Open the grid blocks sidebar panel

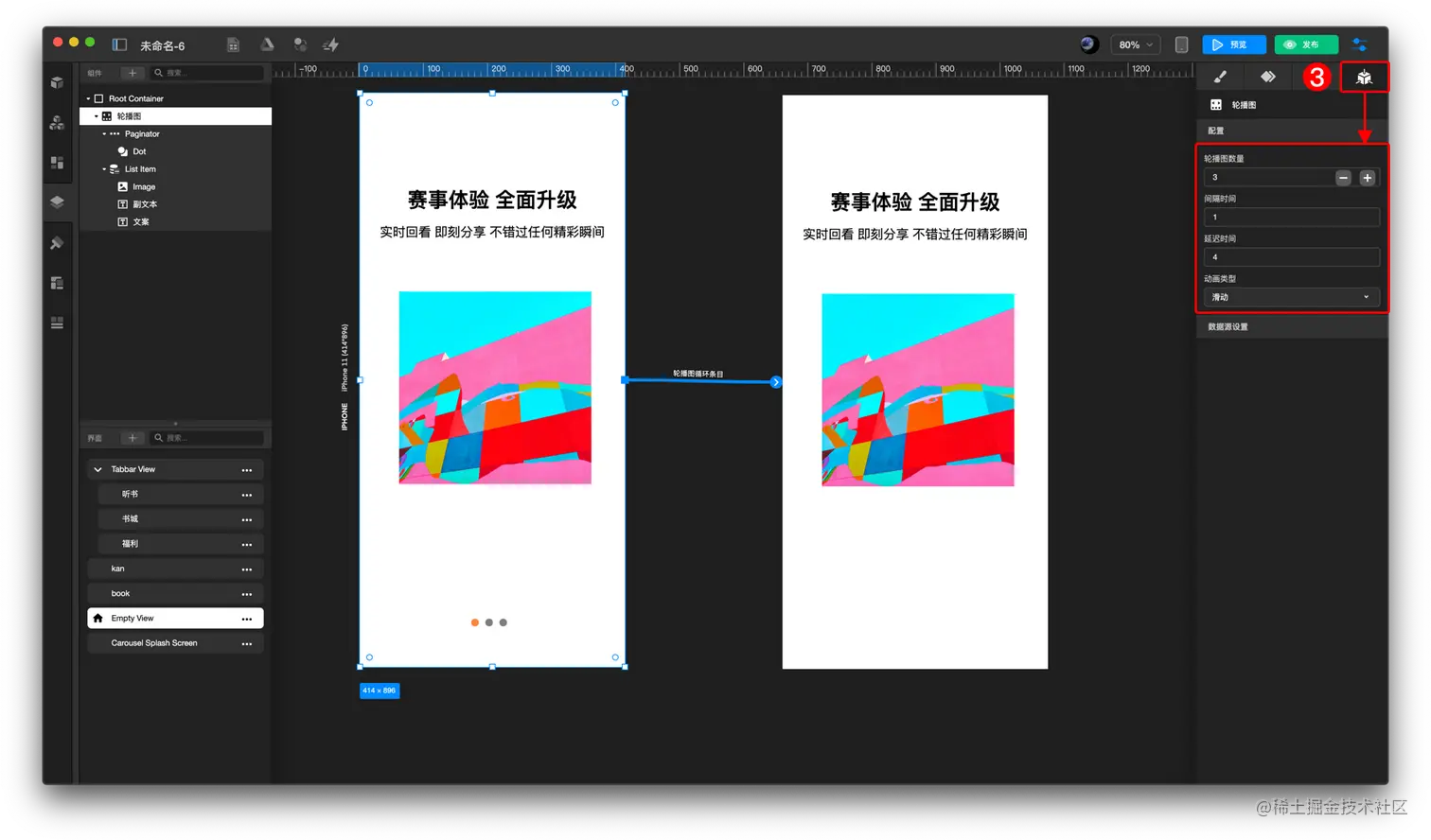coord(57,163)
